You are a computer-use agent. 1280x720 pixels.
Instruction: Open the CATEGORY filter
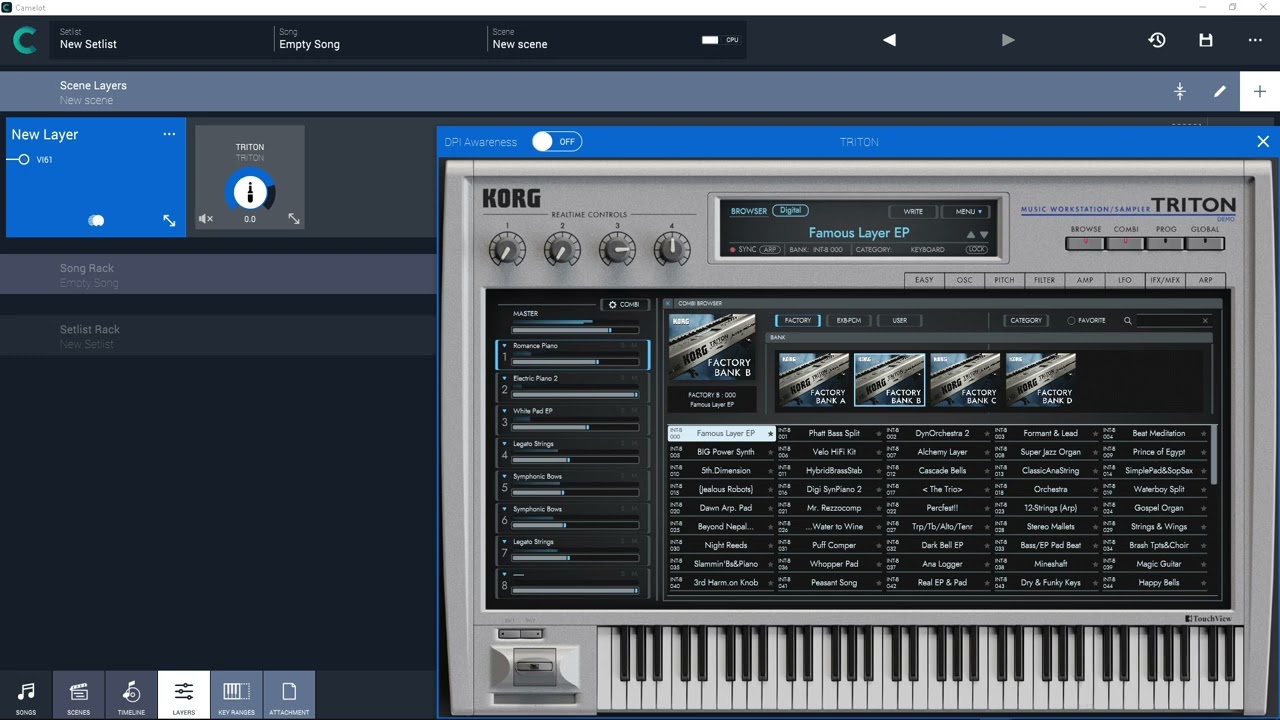[x=1026, y=321]
